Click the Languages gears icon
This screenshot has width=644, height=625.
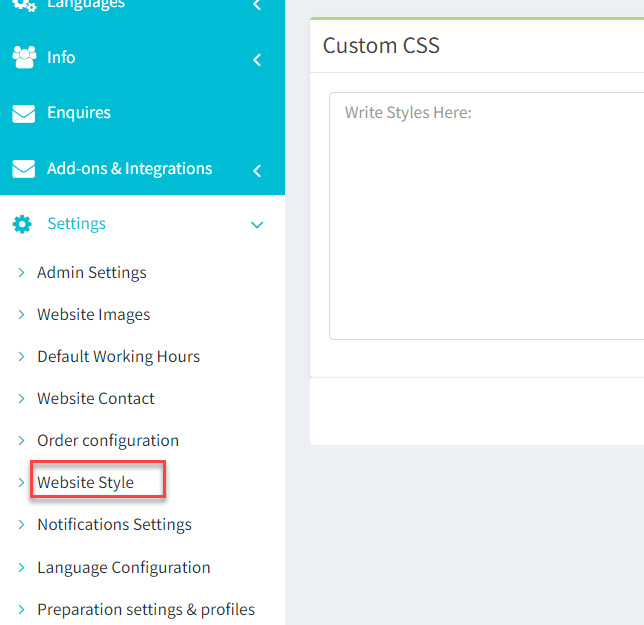(x=24, y=5)
